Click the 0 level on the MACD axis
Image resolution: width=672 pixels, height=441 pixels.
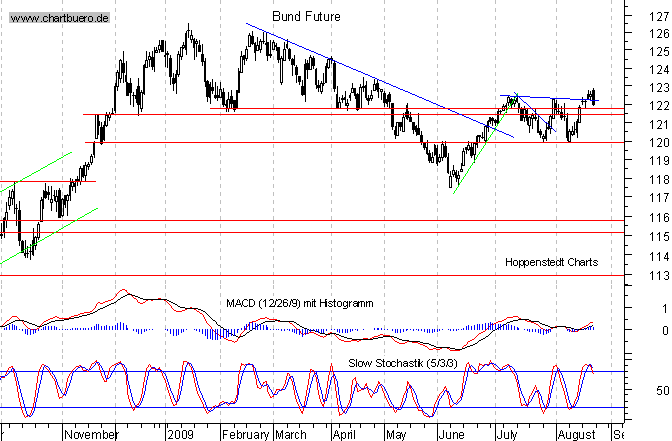click(663, 330)
